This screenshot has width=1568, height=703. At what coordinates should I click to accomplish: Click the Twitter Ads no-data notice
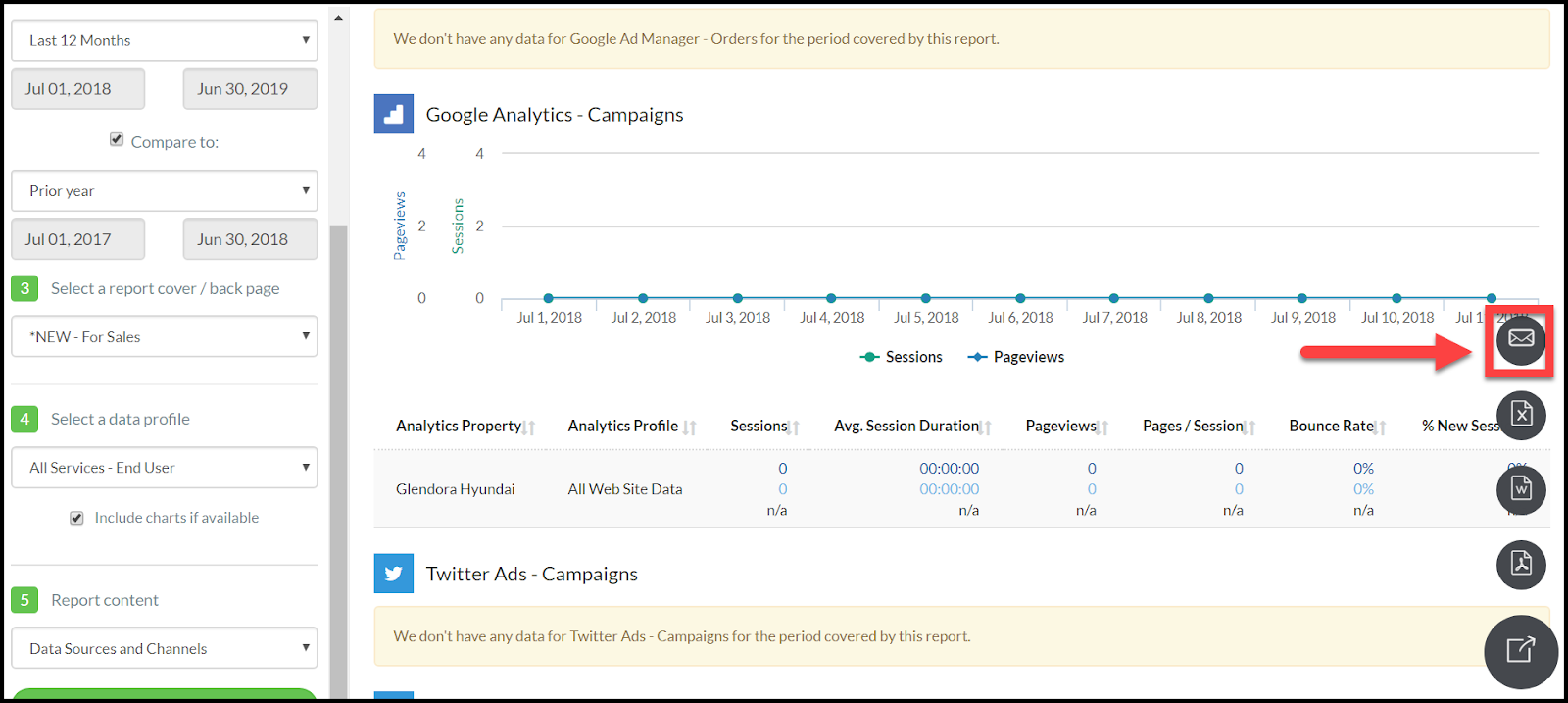coord(961,636)
